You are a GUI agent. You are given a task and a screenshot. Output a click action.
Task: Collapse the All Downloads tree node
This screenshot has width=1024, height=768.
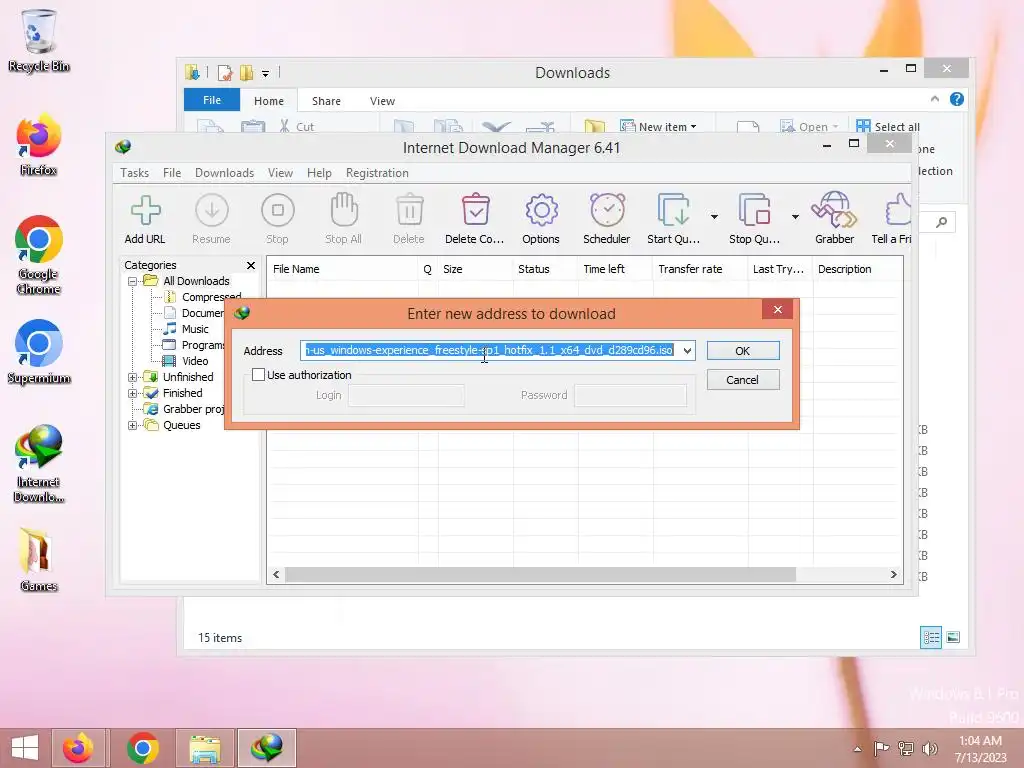tap(133, 281)
